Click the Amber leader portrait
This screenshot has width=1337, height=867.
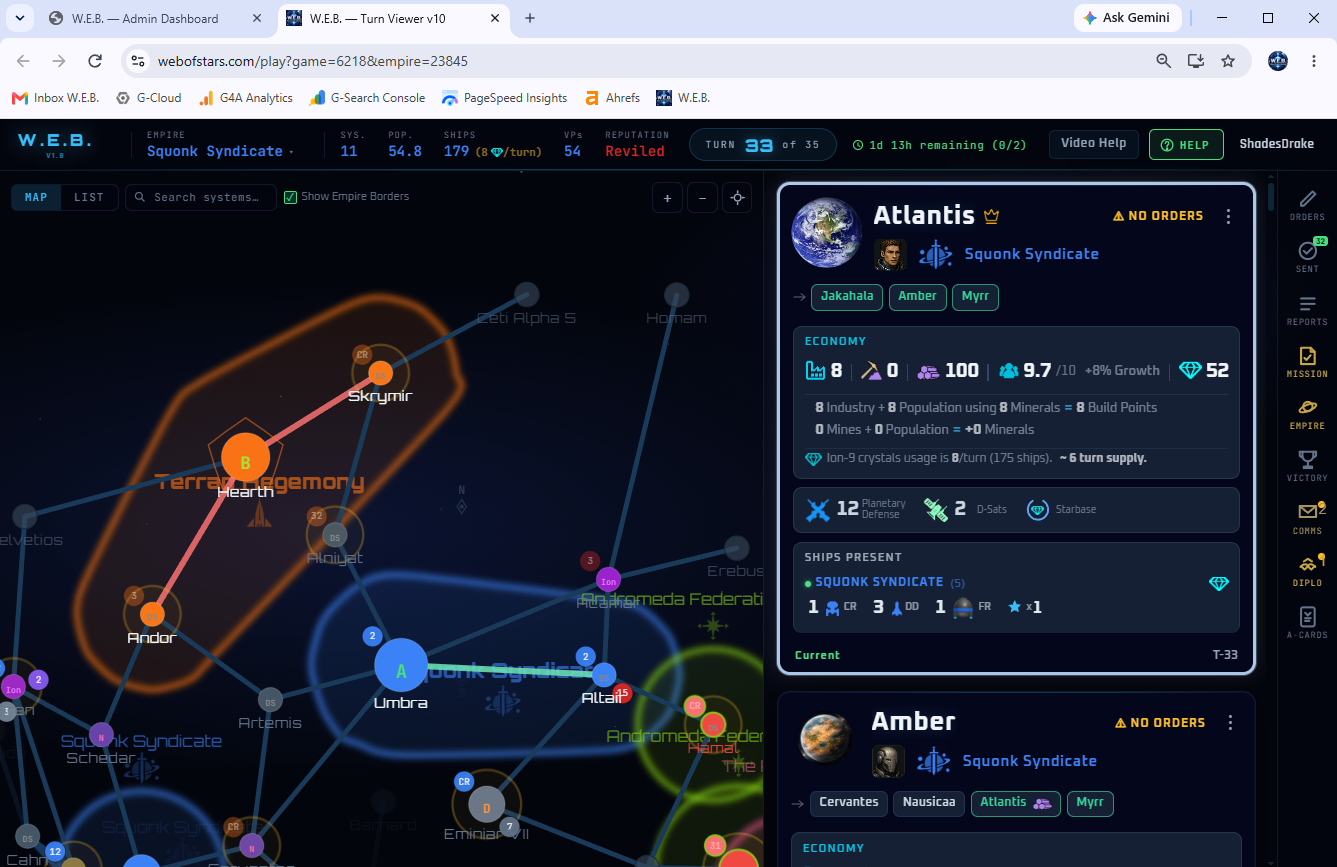click(889, 761)
